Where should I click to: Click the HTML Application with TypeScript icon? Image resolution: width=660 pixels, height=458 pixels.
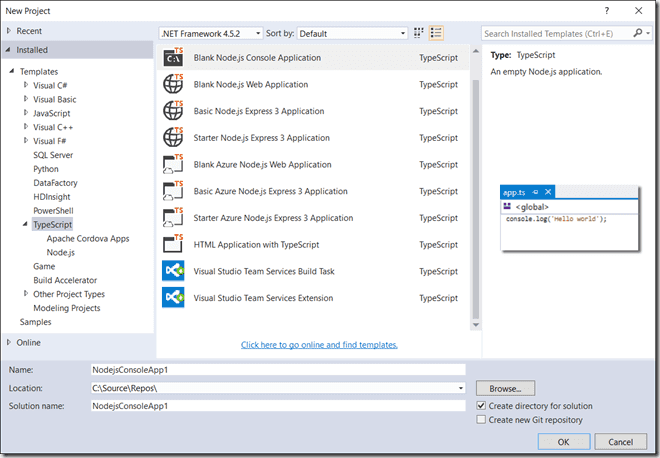point(173,244)
